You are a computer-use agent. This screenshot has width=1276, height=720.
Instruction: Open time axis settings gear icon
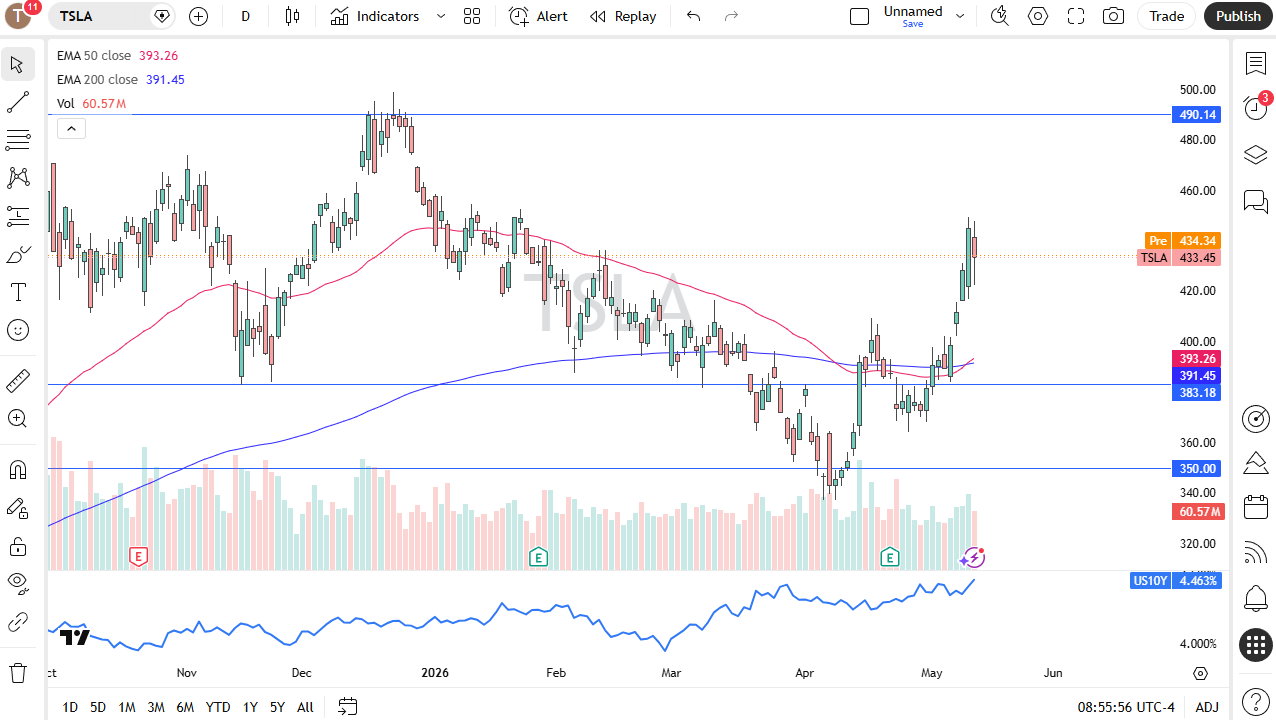pyautogui.click(x=1200, y=673)
